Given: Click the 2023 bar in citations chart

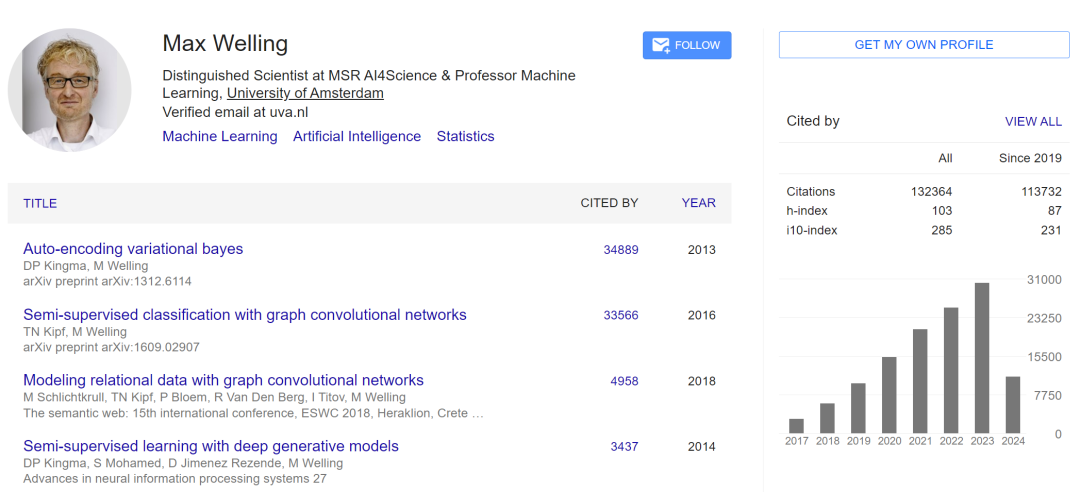Looking at the screenshot, I should point(982,358).
